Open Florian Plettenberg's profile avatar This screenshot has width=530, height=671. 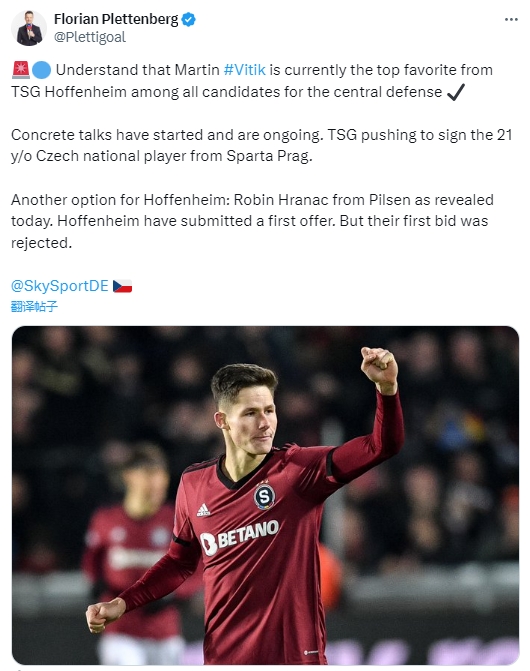[29, 28]
